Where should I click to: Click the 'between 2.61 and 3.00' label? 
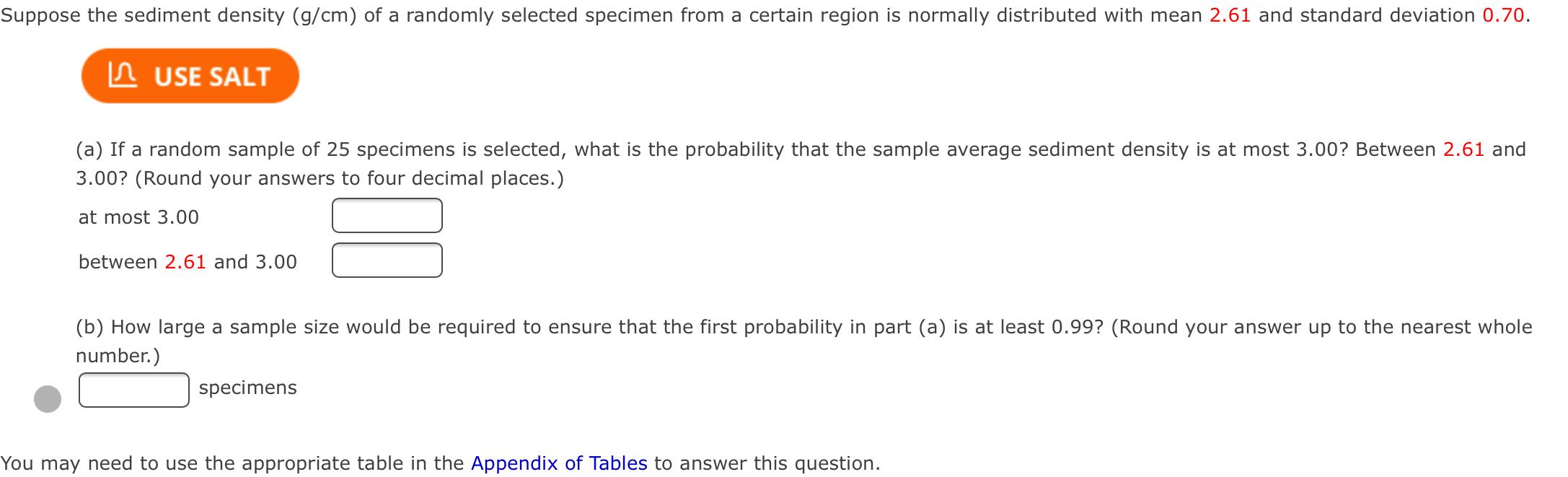[x=188, y=261]
